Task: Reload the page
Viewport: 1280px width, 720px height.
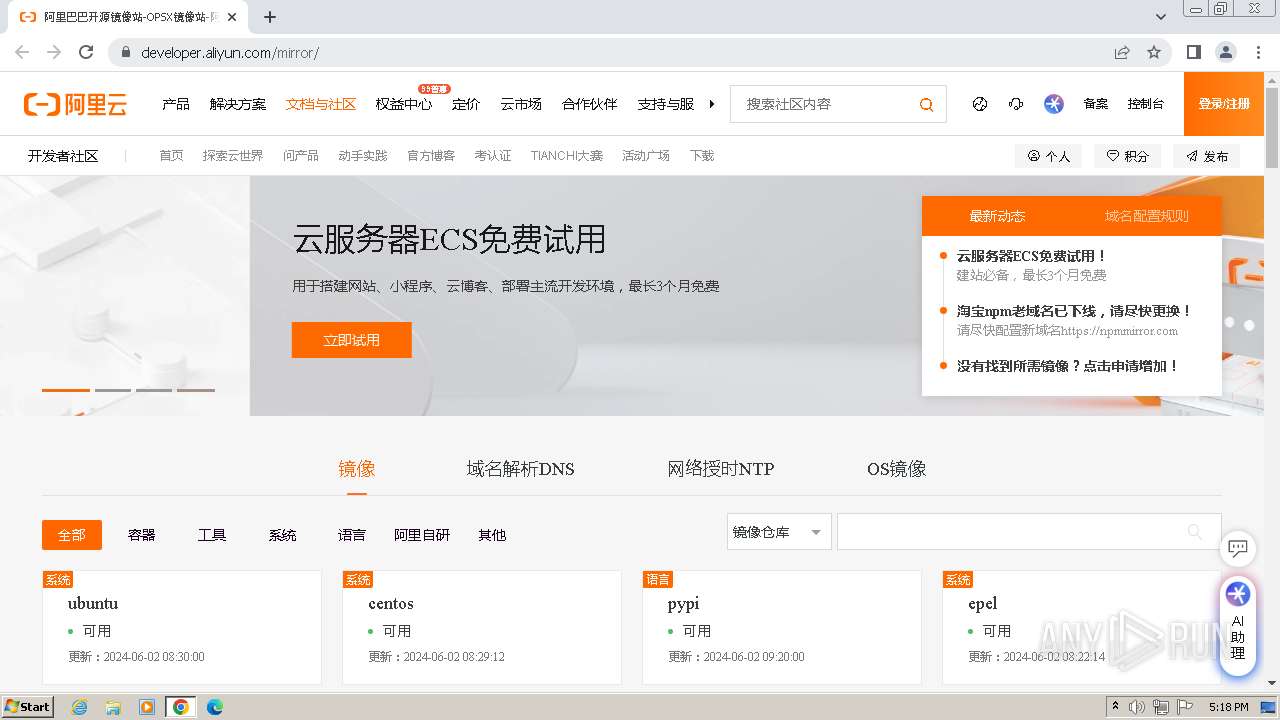Action: coord(86,52)
